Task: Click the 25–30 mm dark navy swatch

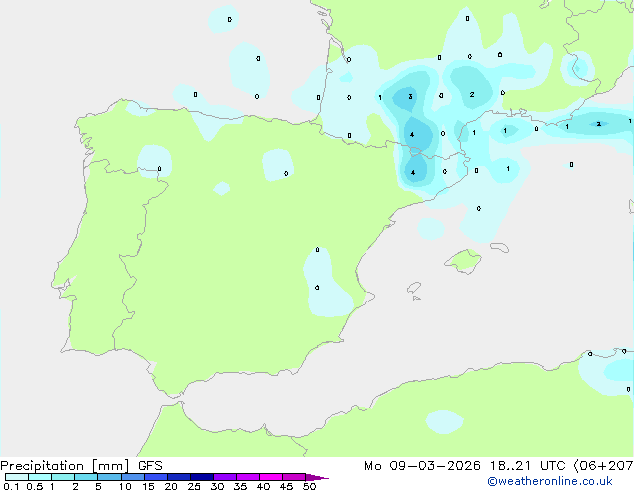Action: 201,477
